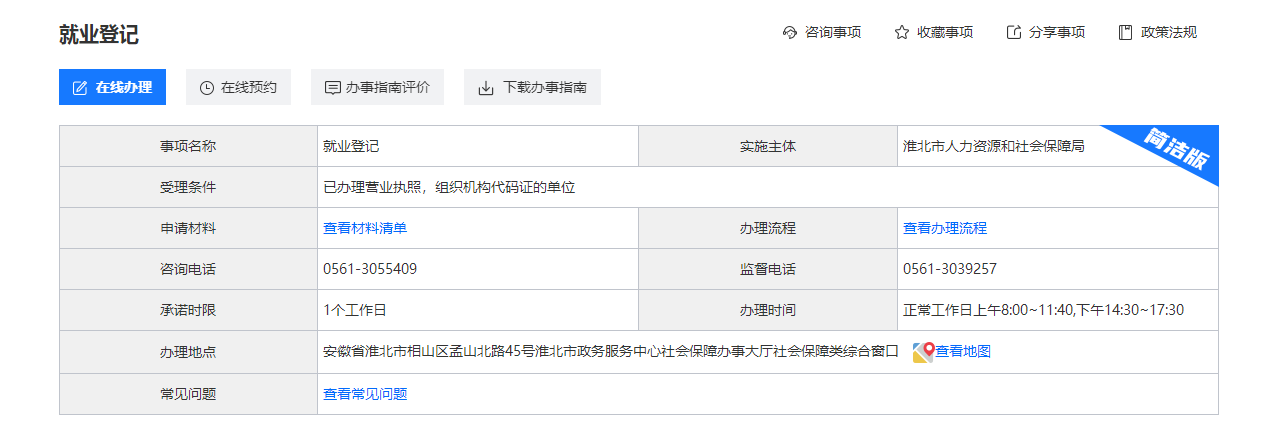Open 在线预约 appointment button
The height and width of the screenshot is (442, 1266).
[x=238, y=87]
